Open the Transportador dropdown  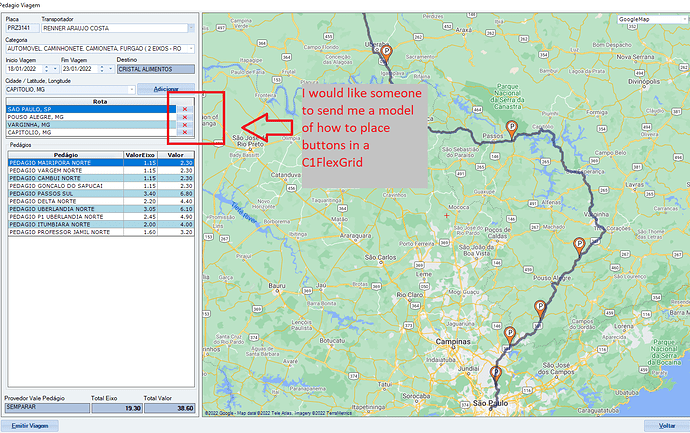(x=191, y=28)
